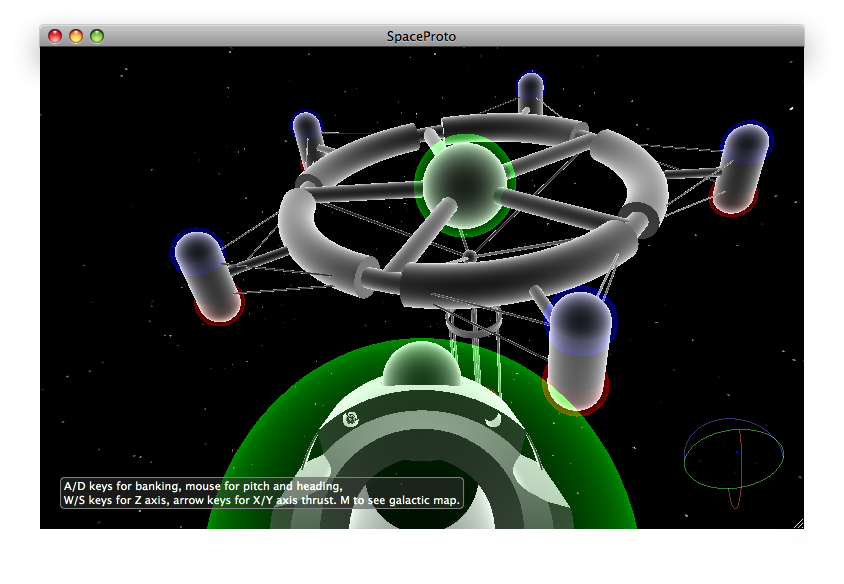The width and height of the screenshot is (844, 584).
Task: Click the green central hub sphere of the station
Action: tap(465, 185)
